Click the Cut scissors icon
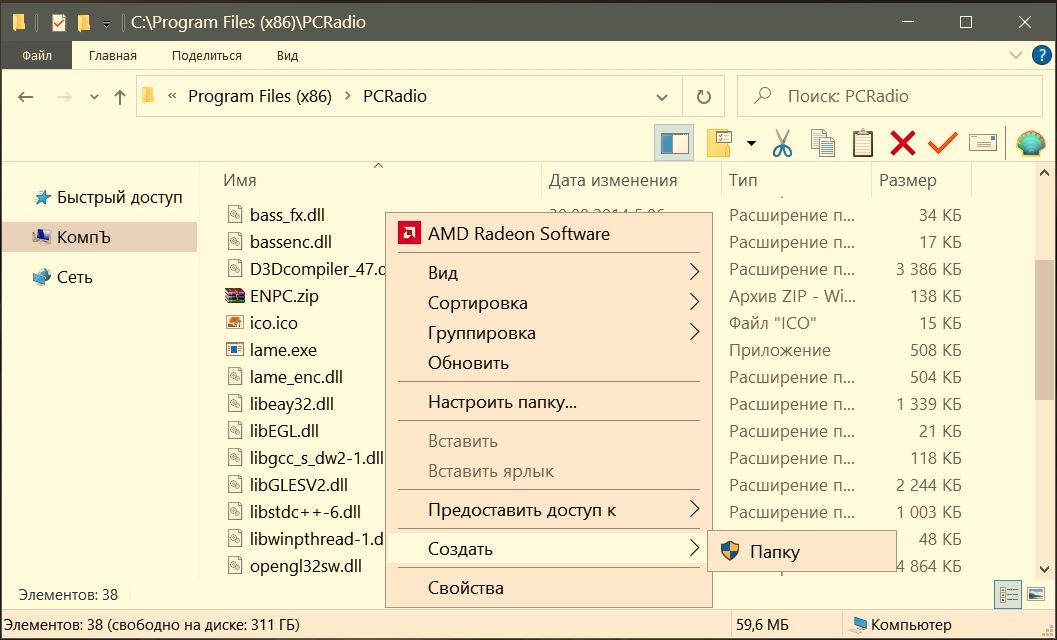Image resolution: width=1057 pixels, height=640 pixels. coord(782,143)
